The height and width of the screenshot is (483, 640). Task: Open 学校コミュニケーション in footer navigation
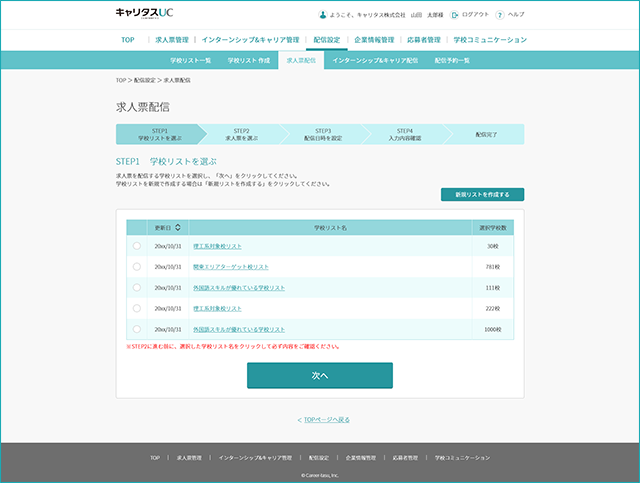pyautogui.click(x=462, y=458)
